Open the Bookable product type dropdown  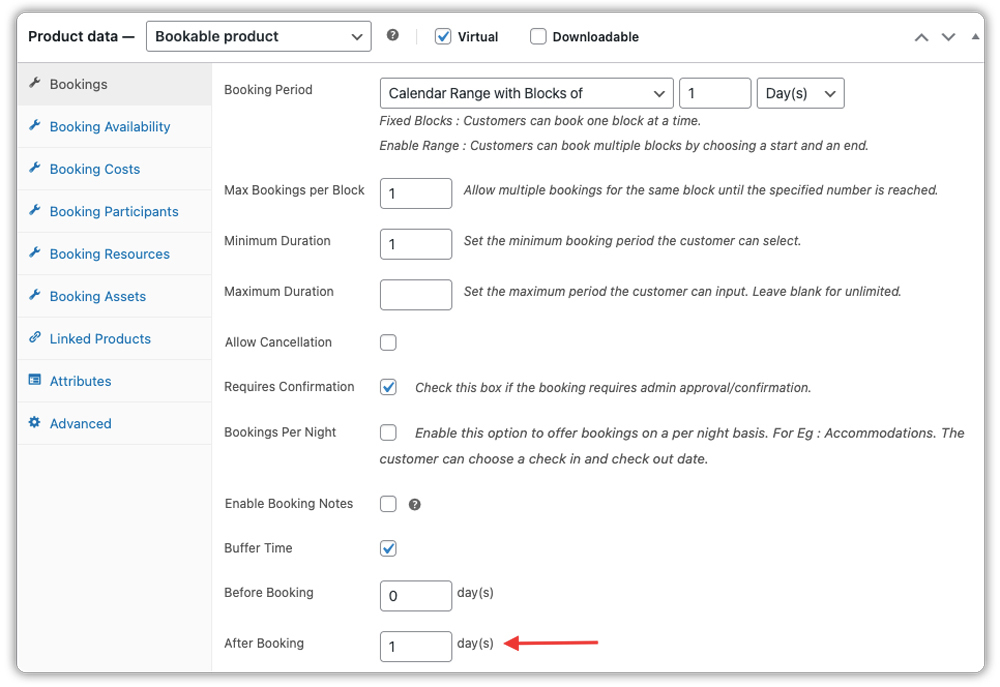[258, 37]
